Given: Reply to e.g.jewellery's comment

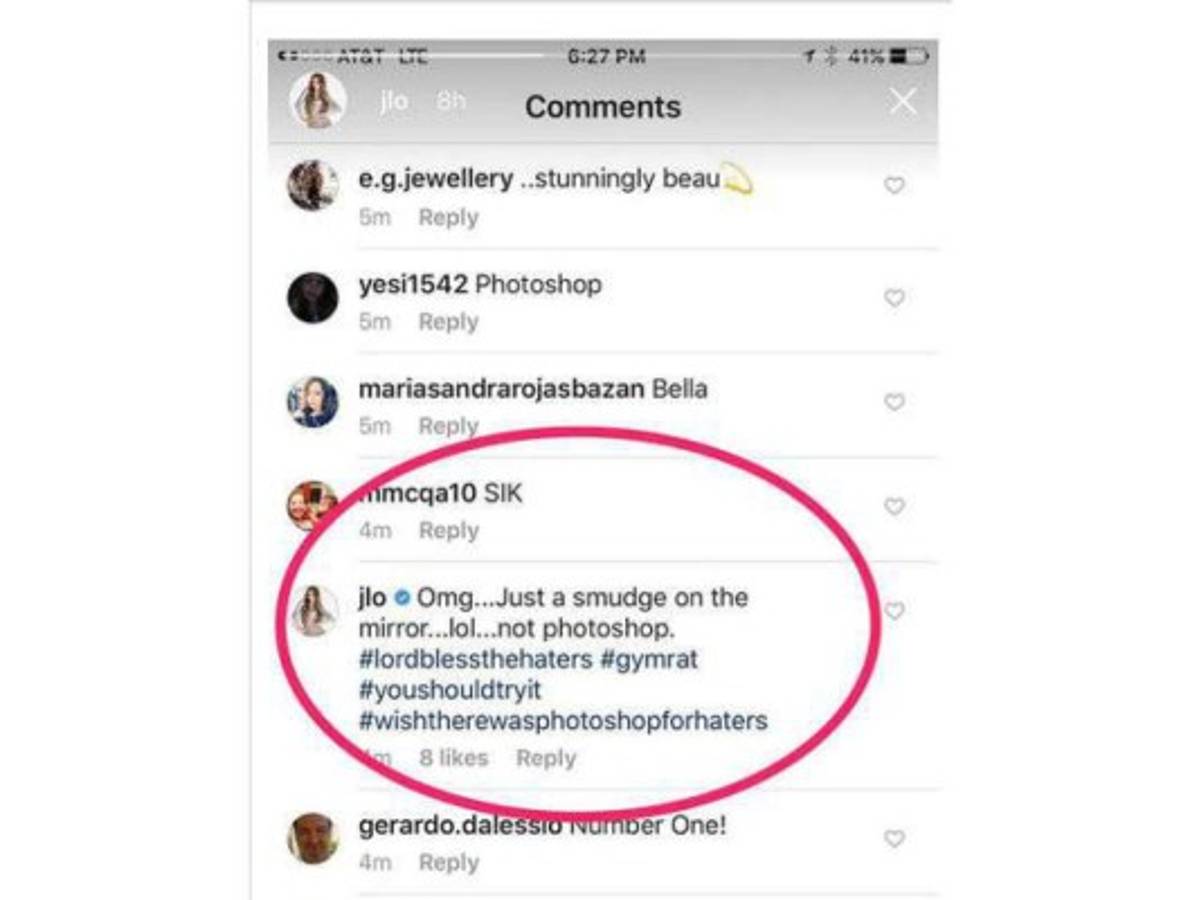Looking at the screenshot, I should (x=448, y=217).
